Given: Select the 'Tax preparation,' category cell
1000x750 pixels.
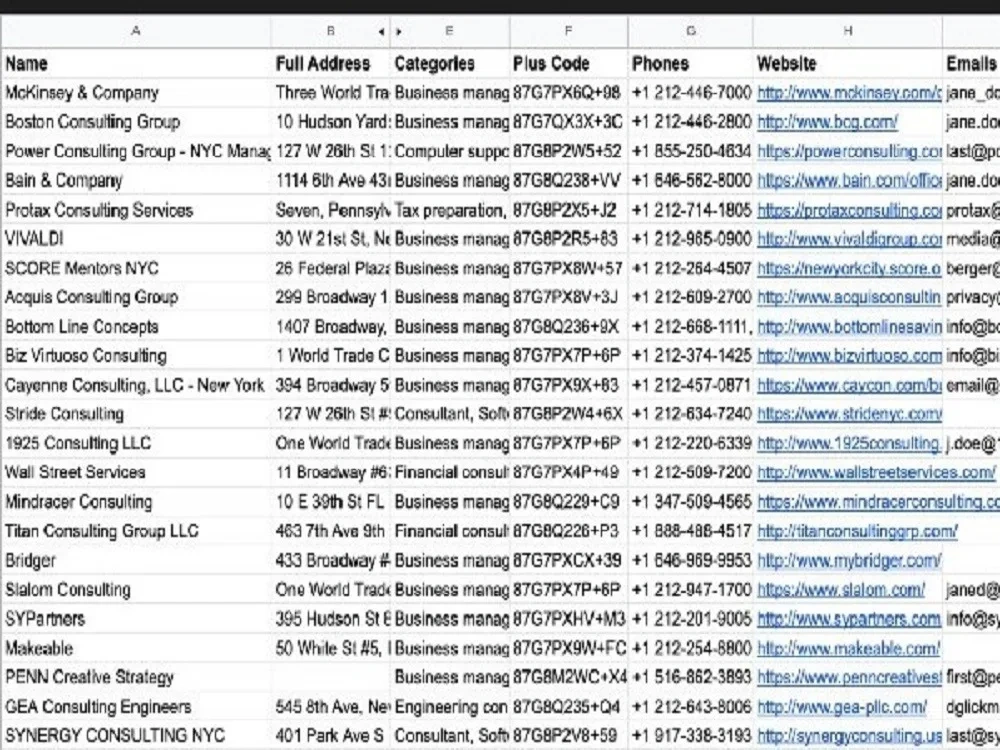Looking at the screenshot, I should (450, 210).
